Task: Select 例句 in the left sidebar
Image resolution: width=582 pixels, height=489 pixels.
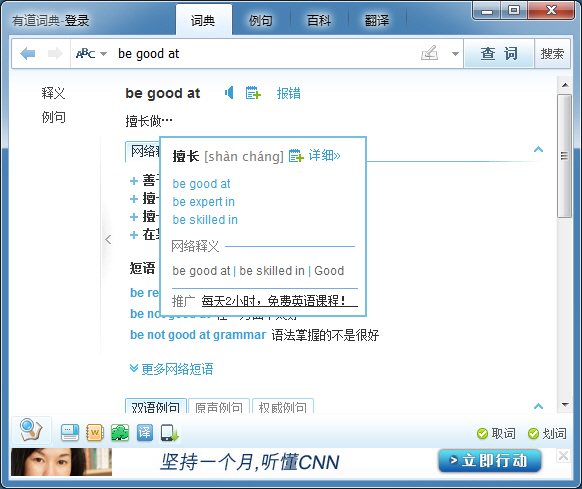Action: tap(53, 117)
